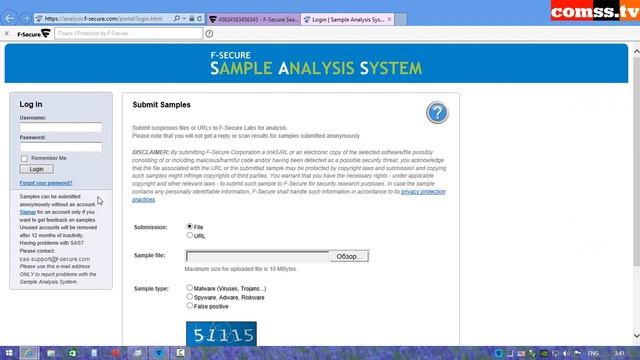Viewport: 640px width, 360px height.
Task: Click the Обзор browse button
Action: point(349,256)
